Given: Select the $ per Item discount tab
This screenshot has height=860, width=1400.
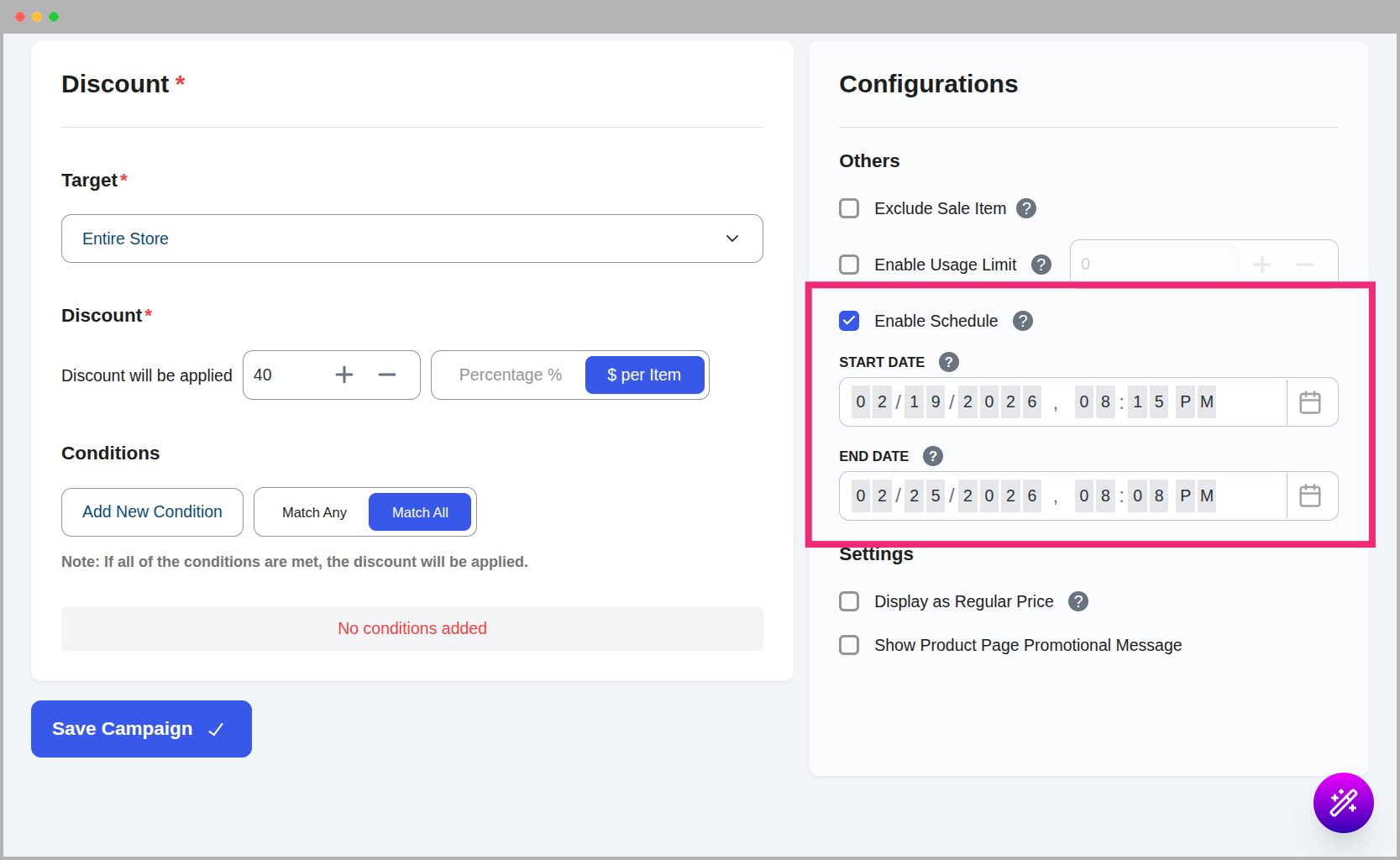Looking at the screenshot, I should click(644, 375).
